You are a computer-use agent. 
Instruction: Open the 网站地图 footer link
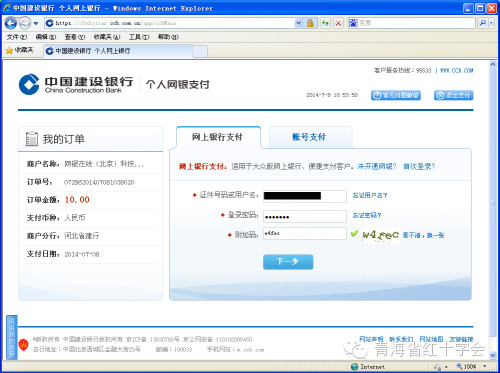[x=431, y=339]
